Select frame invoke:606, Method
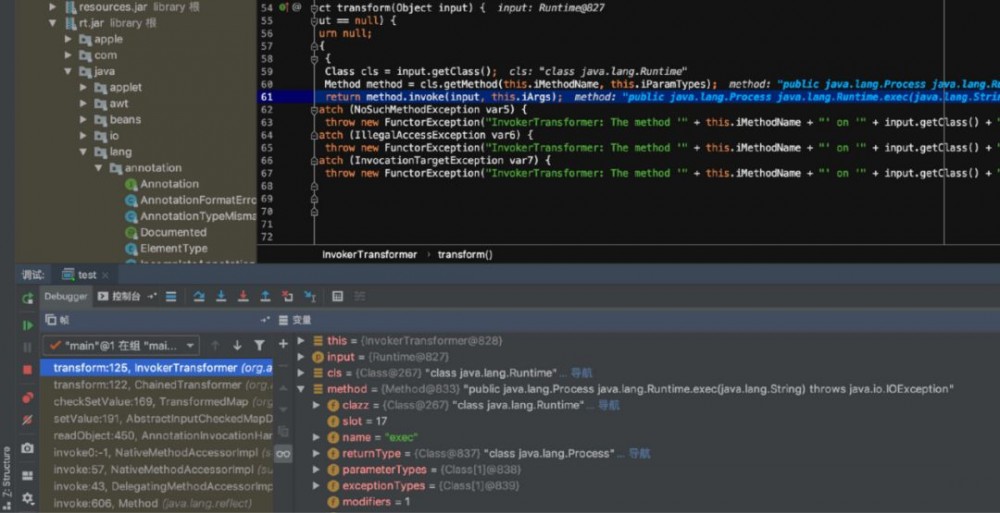This screenshot has height=513, width=1000. pos(156,503)
